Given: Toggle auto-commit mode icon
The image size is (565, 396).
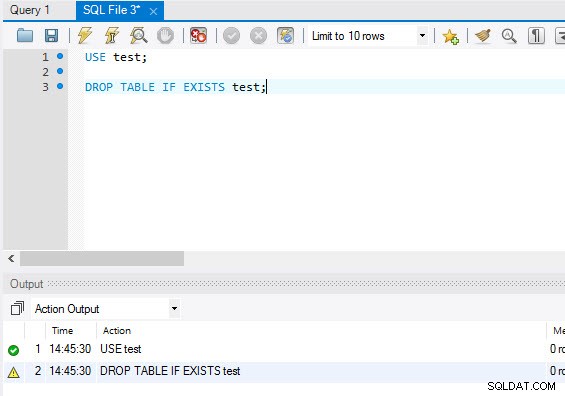Looking at the screenshot, I should tap(285, 36).
